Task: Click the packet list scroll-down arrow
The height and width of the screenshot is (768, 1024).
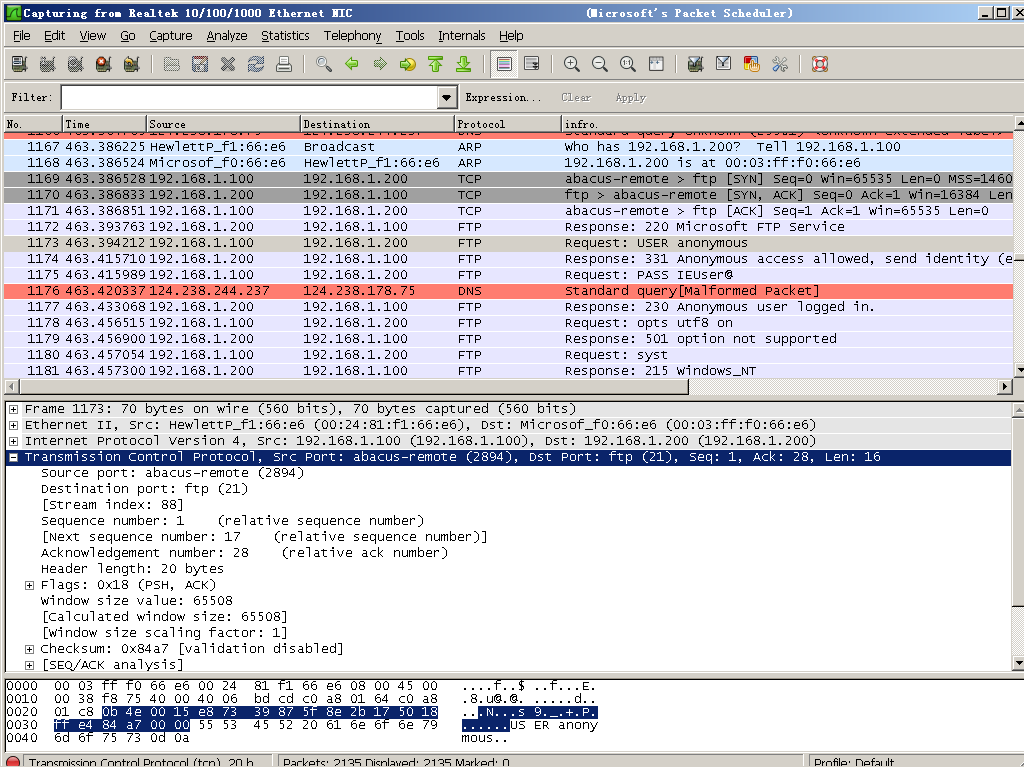Action: pos(1019,370)
